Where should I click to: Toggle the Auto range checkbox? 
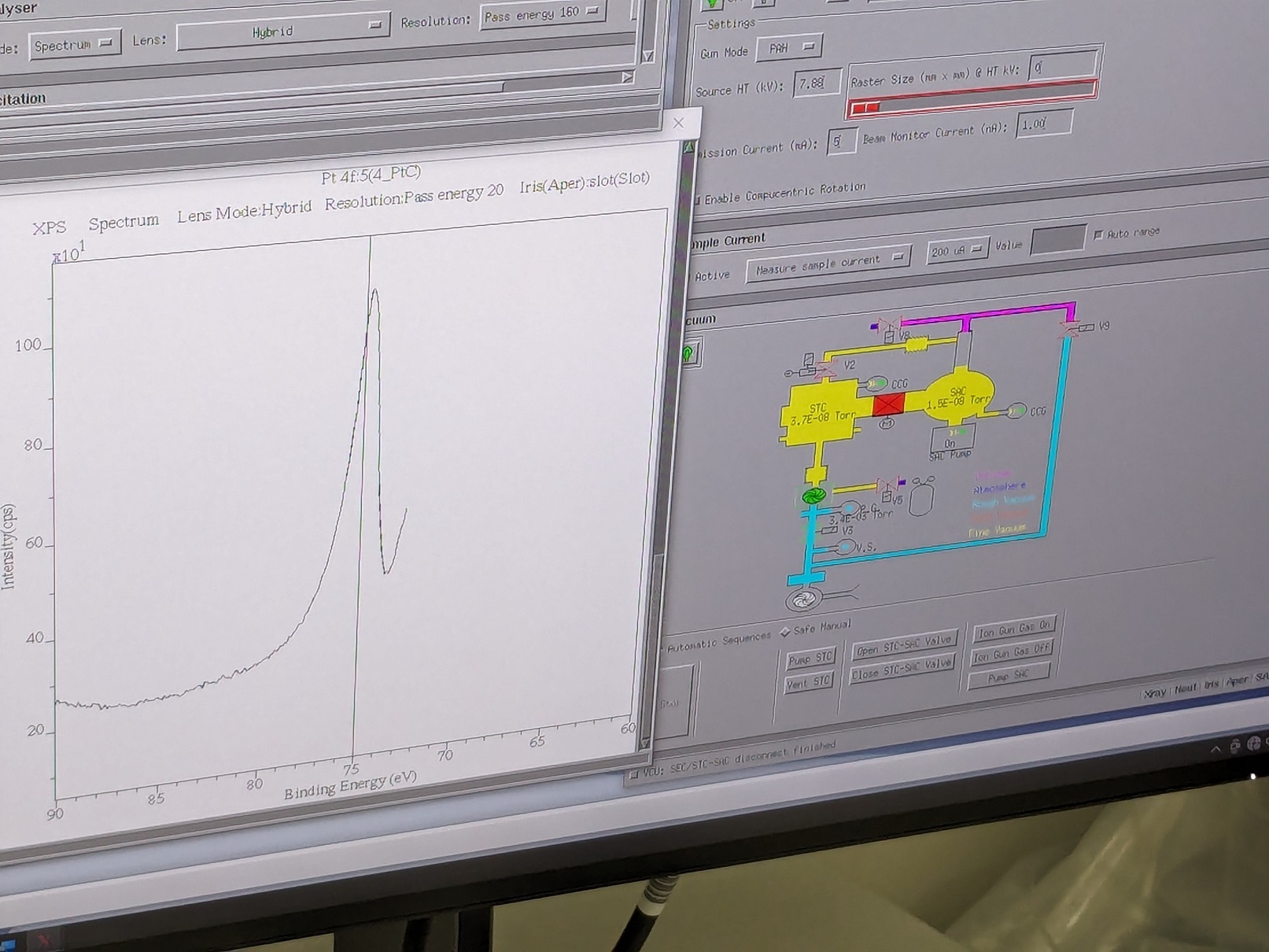(x=1098, y=235)
